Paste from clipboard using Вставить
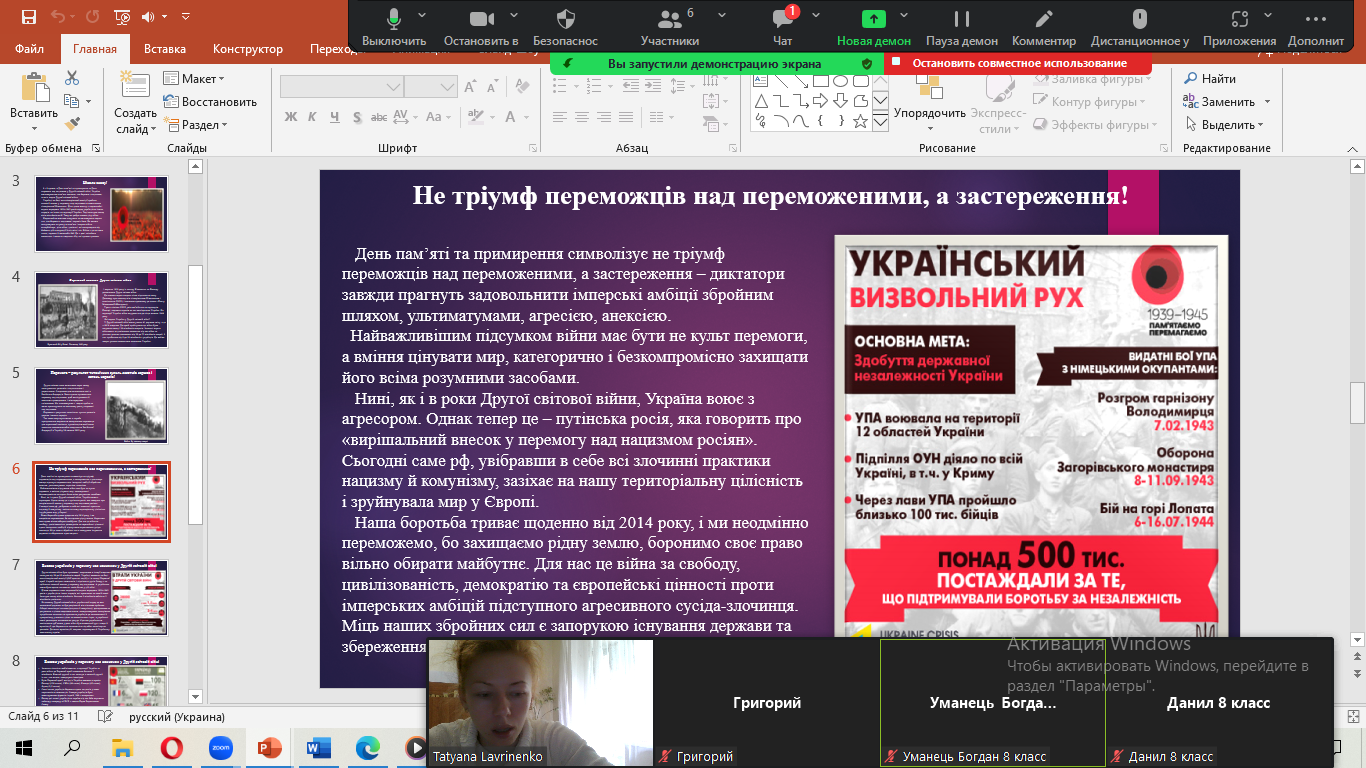This screenshot has height=768, width=1366. (x=34, y=95)
